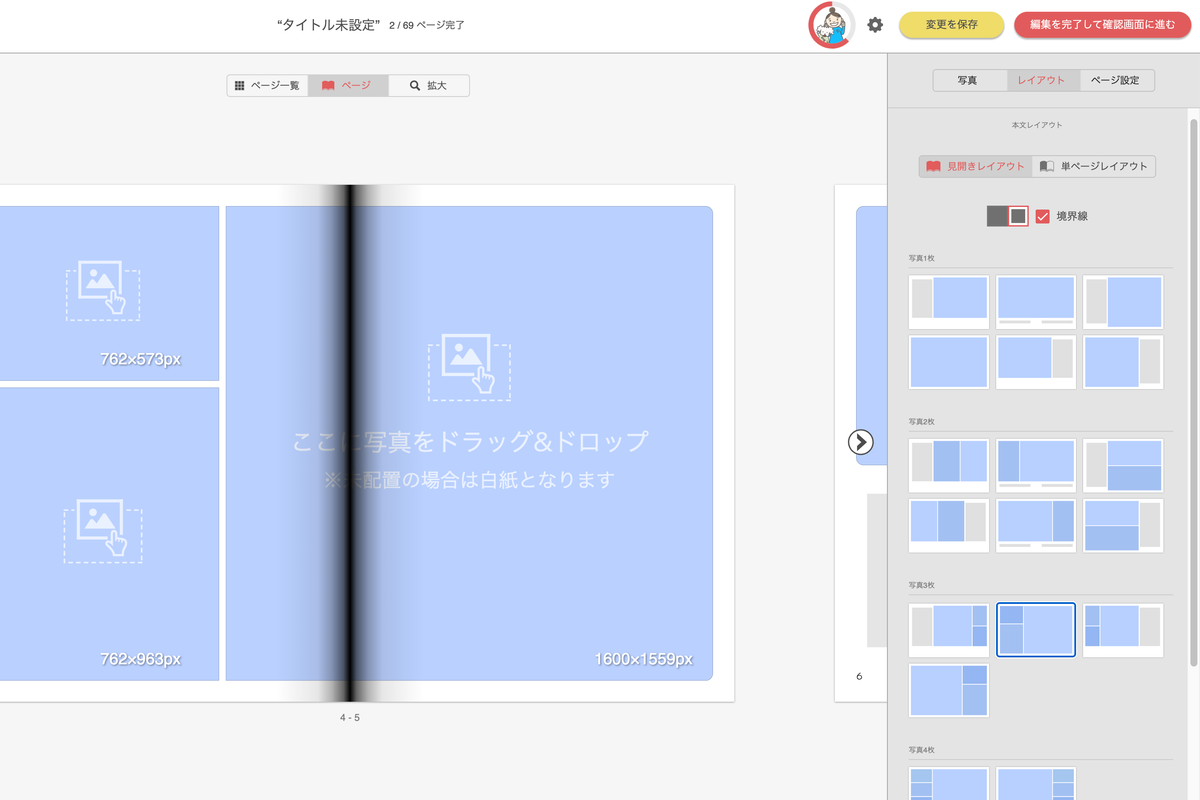
Task: Switch to 見開きレイアウト mode
Action: [x=975, y=166]
